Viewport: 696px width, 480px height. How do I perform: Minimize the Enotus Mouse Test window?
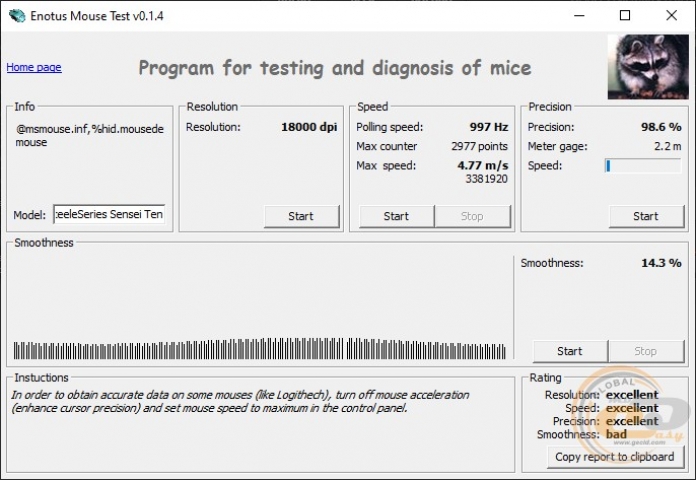click(579, 16)
